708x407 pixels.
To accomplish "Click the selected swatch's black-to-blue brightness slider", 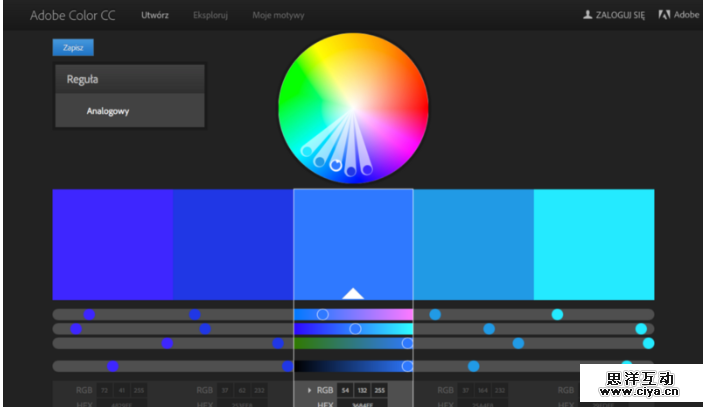I will [x=352, y=366].
